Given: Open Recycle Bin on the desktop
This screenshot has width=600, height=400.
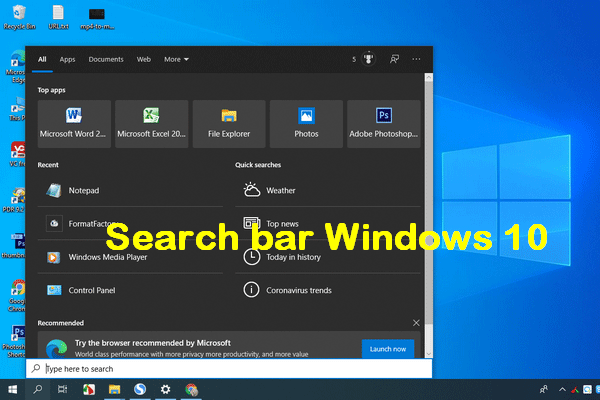Looking at the screenshot, I should click(x=19, y=18).
